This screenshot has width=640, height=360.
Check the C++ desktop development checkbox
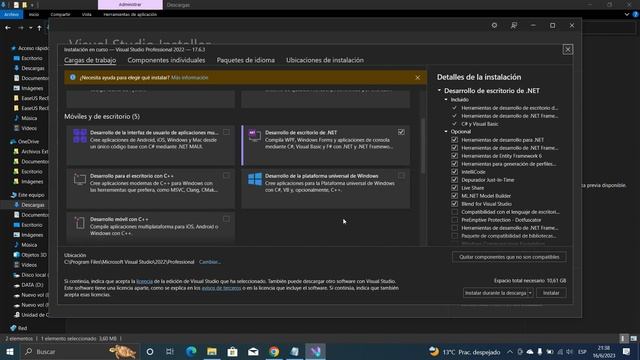pyautogui.click(x=226, y=176)
